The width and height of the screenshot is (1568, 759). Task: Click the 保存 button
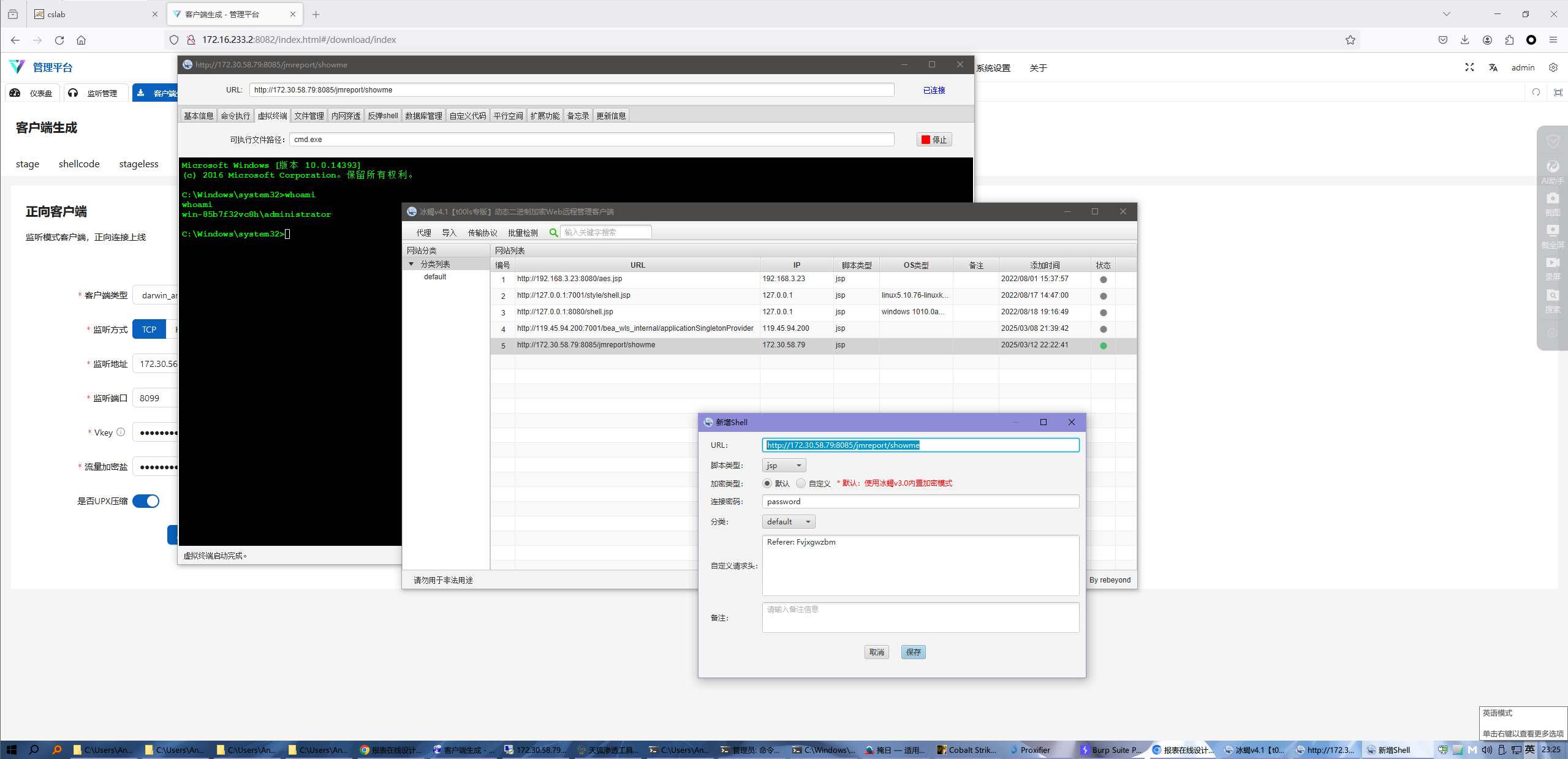point(912,652)
